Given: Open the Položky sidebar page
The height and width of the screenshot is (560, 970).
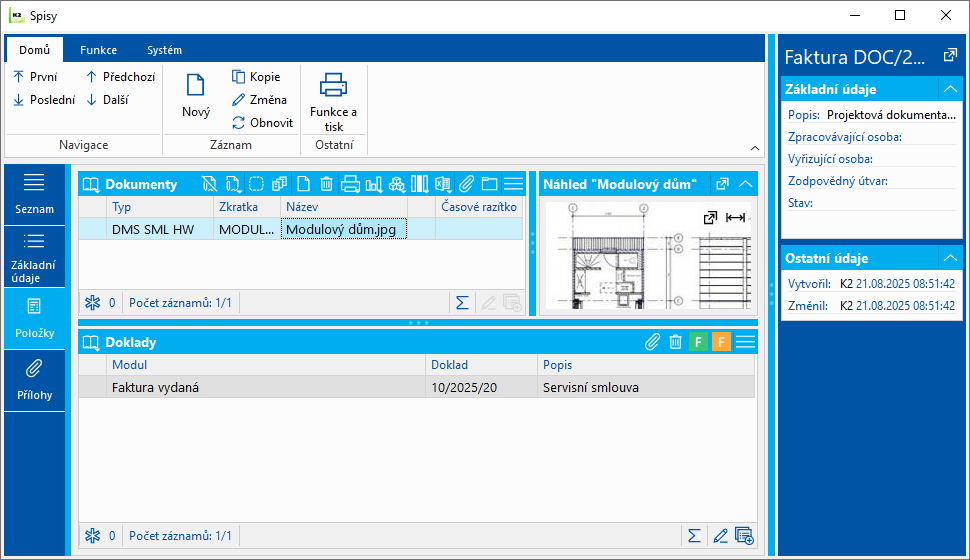Looking at the screenshot, I should (35, 319).
